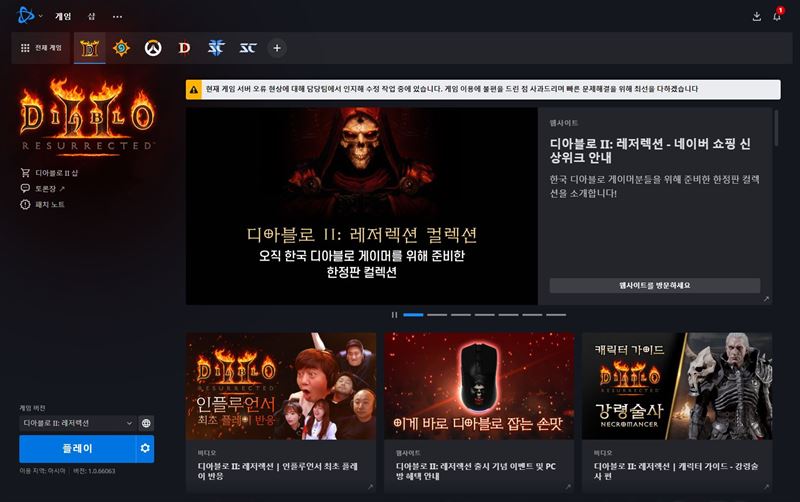The height and width of the screenshot is (502, 800).
Task: Open game settings gear next to Play
Action: (x=145, y=448)
